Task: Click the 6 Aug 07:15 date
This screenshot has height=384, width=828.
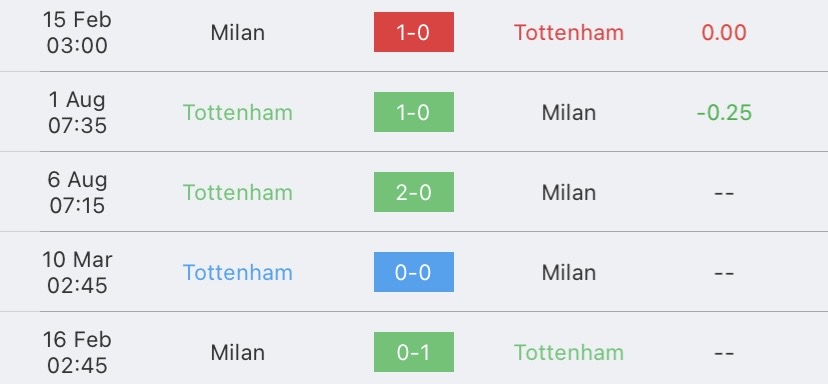Action: 77,192
